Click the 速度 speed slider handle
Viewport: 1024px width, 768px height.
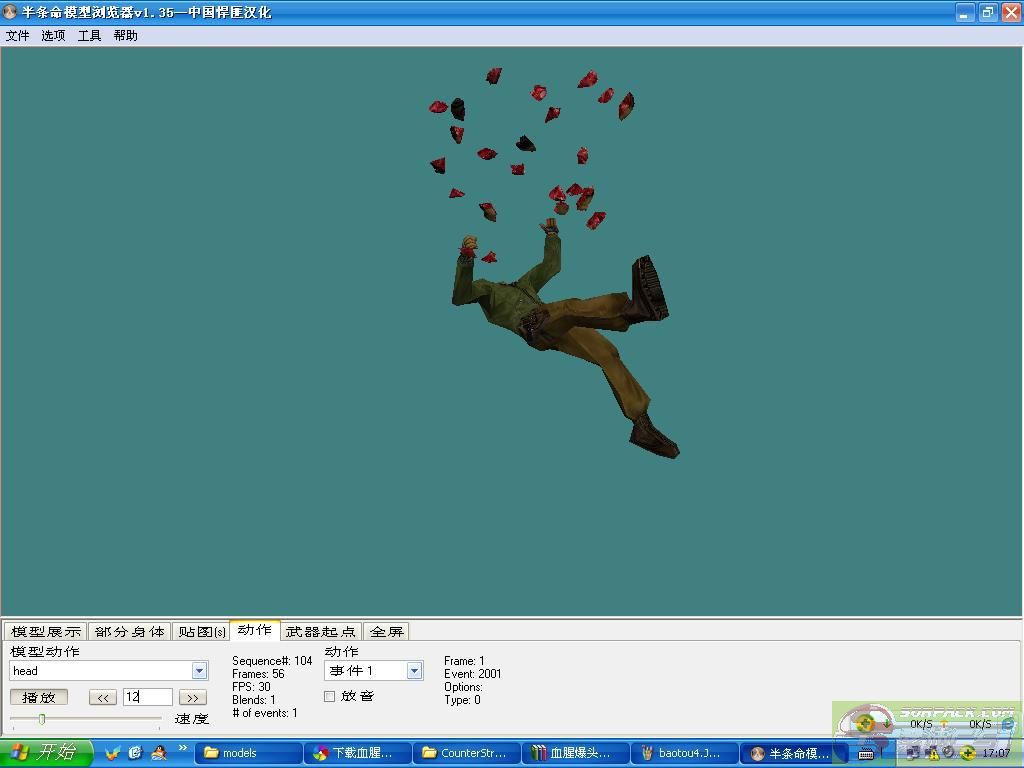click(42, 719)
